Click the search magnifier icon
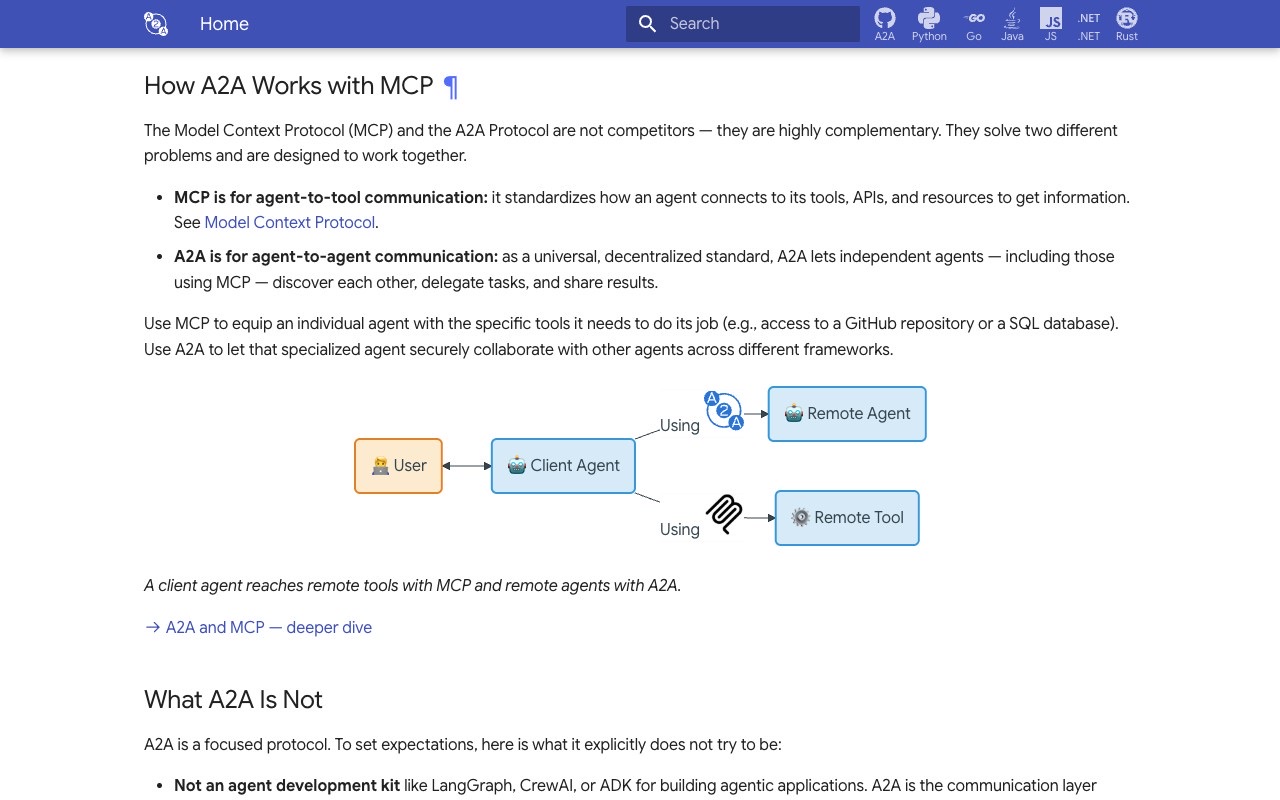The width and height of the screenshot is (1280, 800). click(x=648, y=24)
